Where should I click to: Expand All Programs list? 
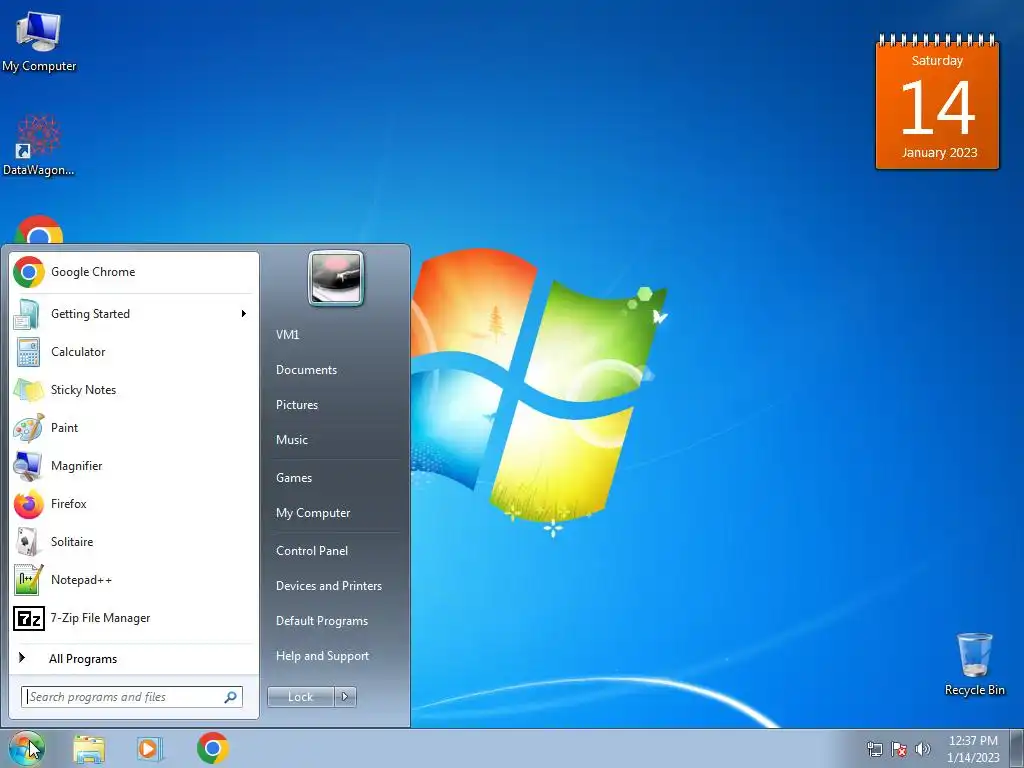(133, 658)
